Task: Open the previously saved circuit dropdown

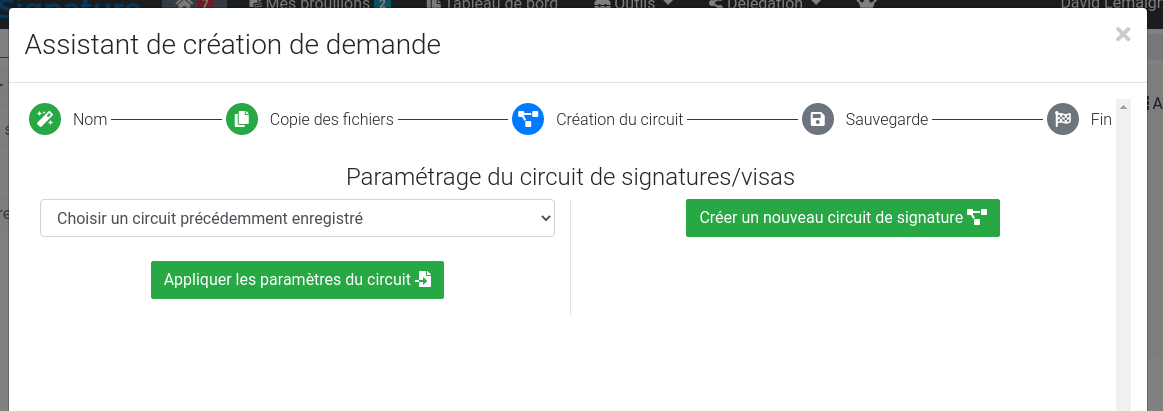Action: (297, 218)
